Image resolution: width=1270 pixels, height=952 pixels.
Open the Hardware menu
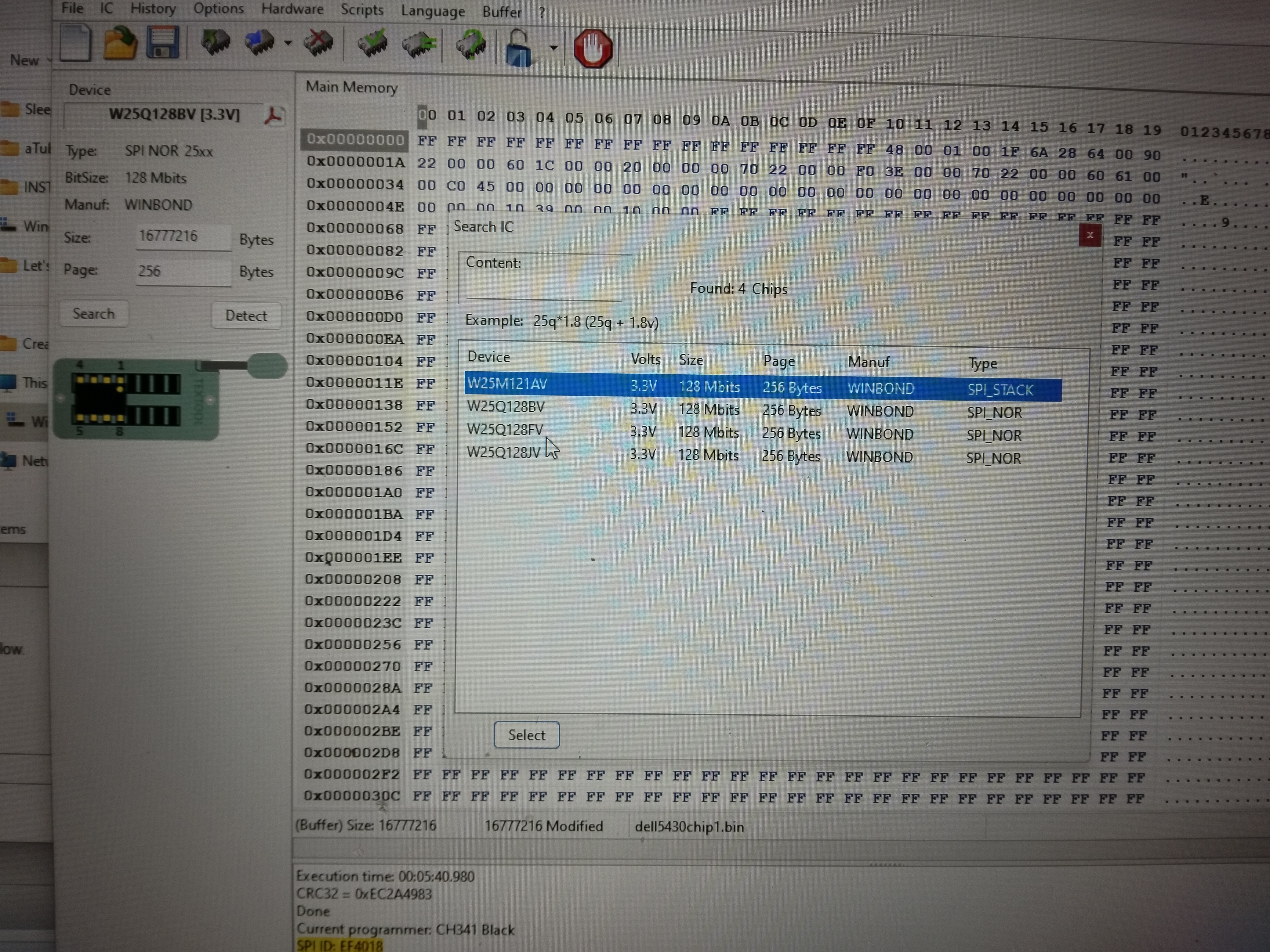point(292,10)
